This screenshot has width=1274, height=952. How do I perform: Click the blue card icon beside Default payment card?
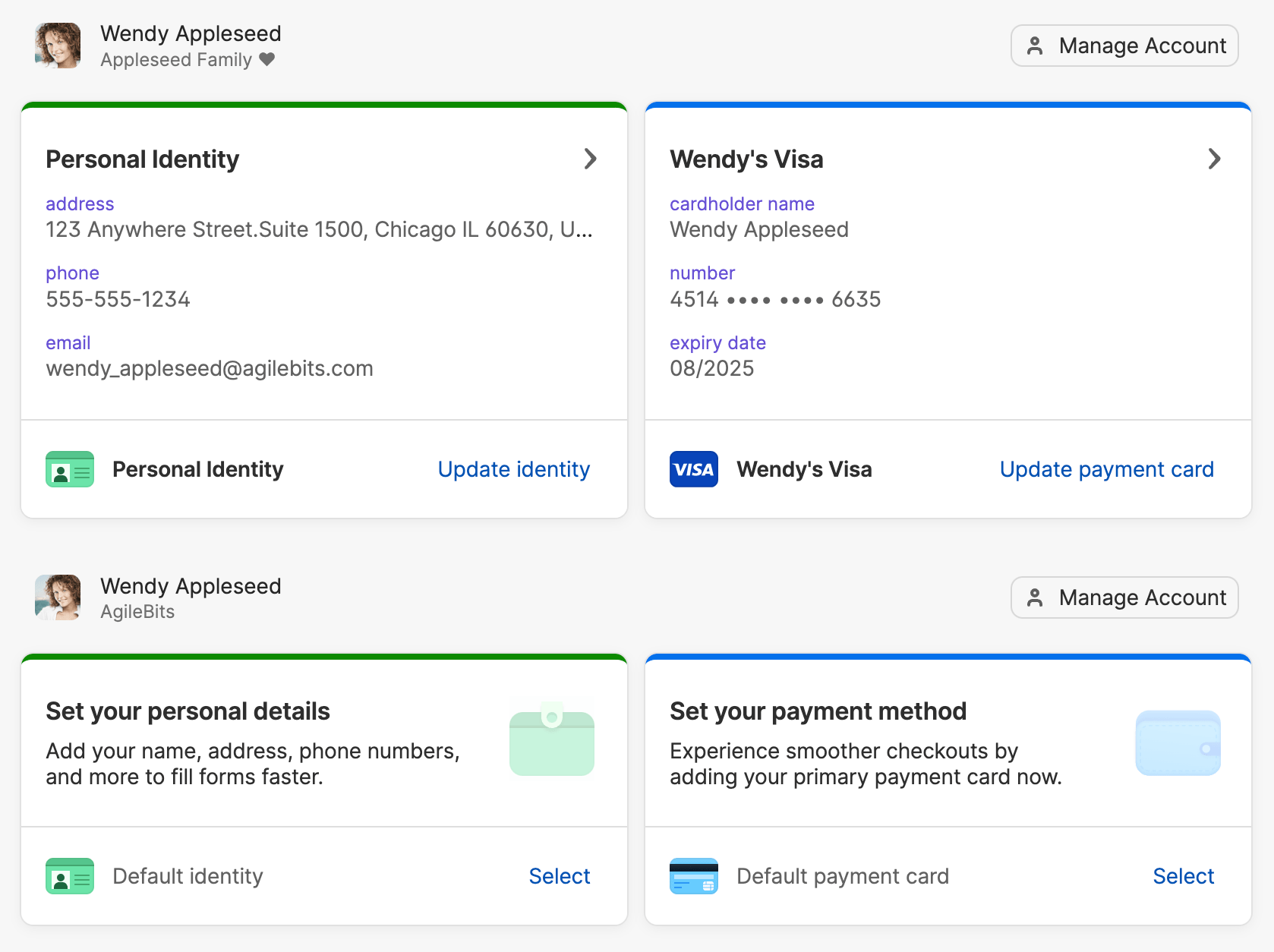click(x=693, y=875)
